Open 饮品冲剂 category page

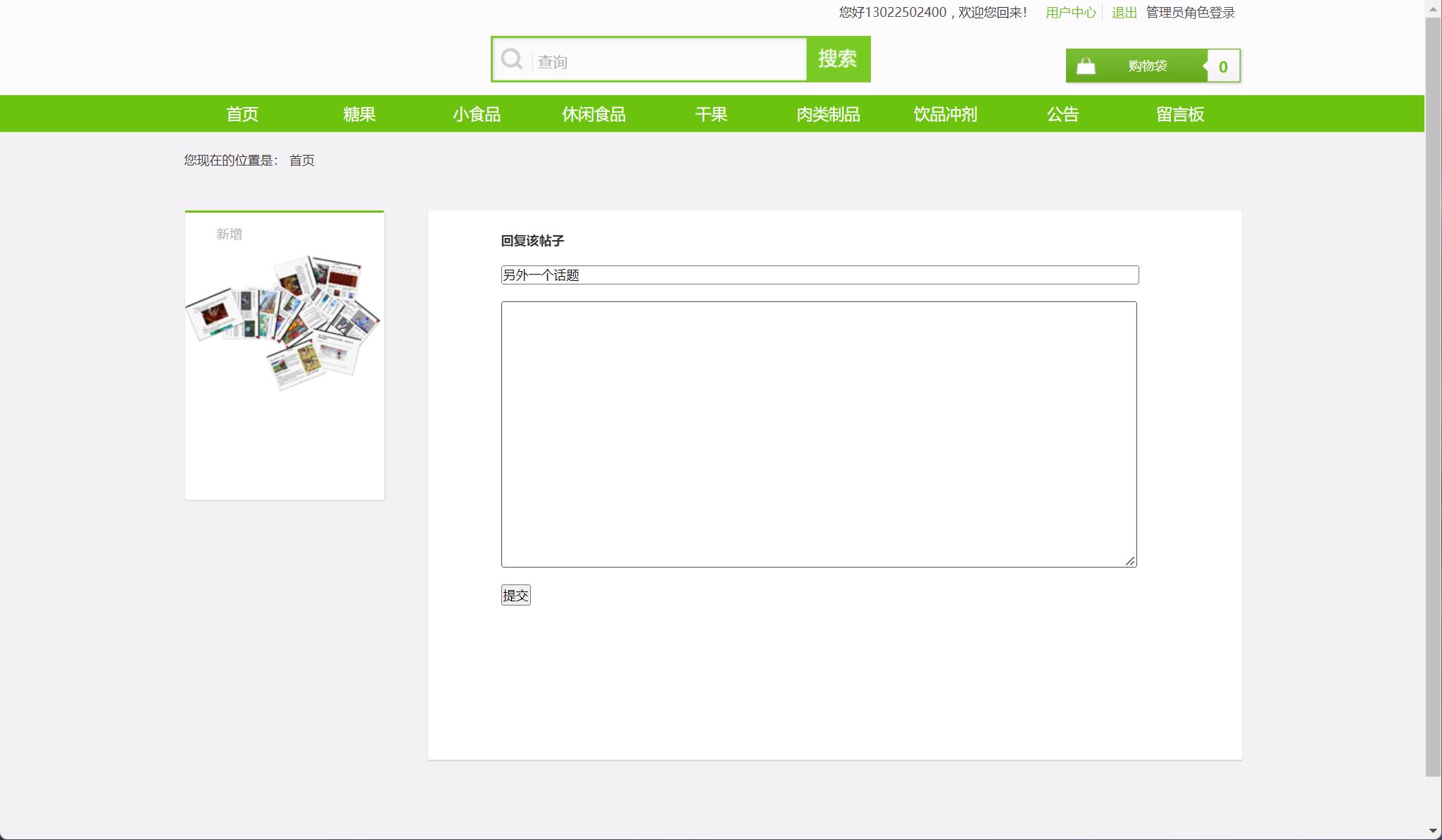[x=946, y=114]
